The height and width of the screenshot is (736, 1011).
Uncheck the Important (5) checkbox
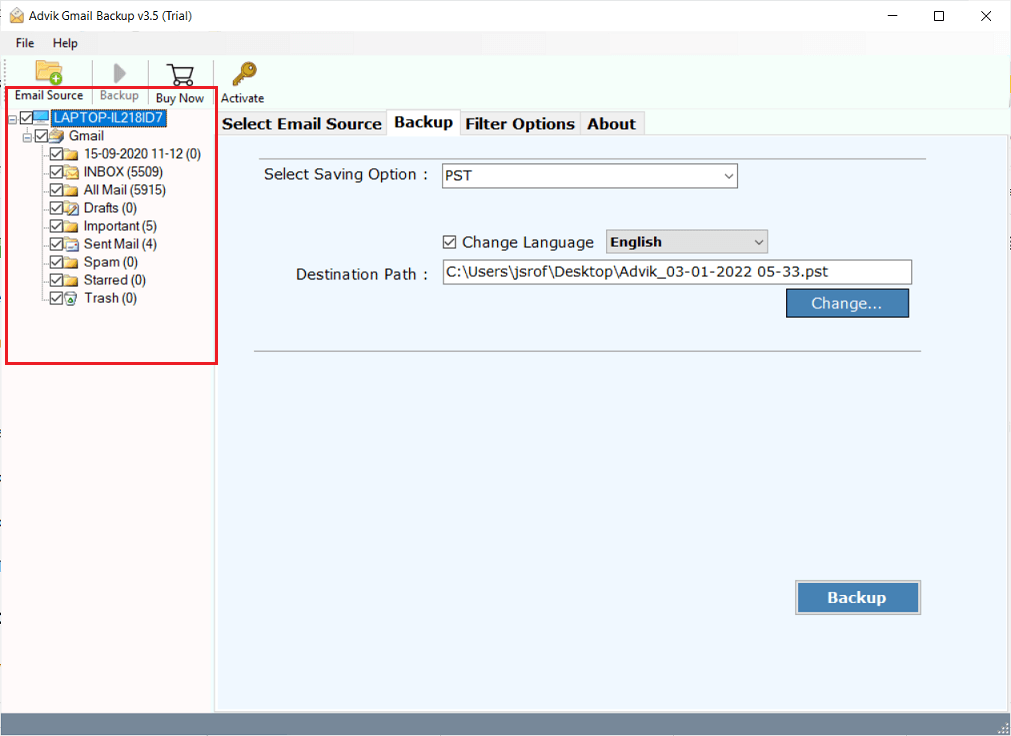coord(56,226)
